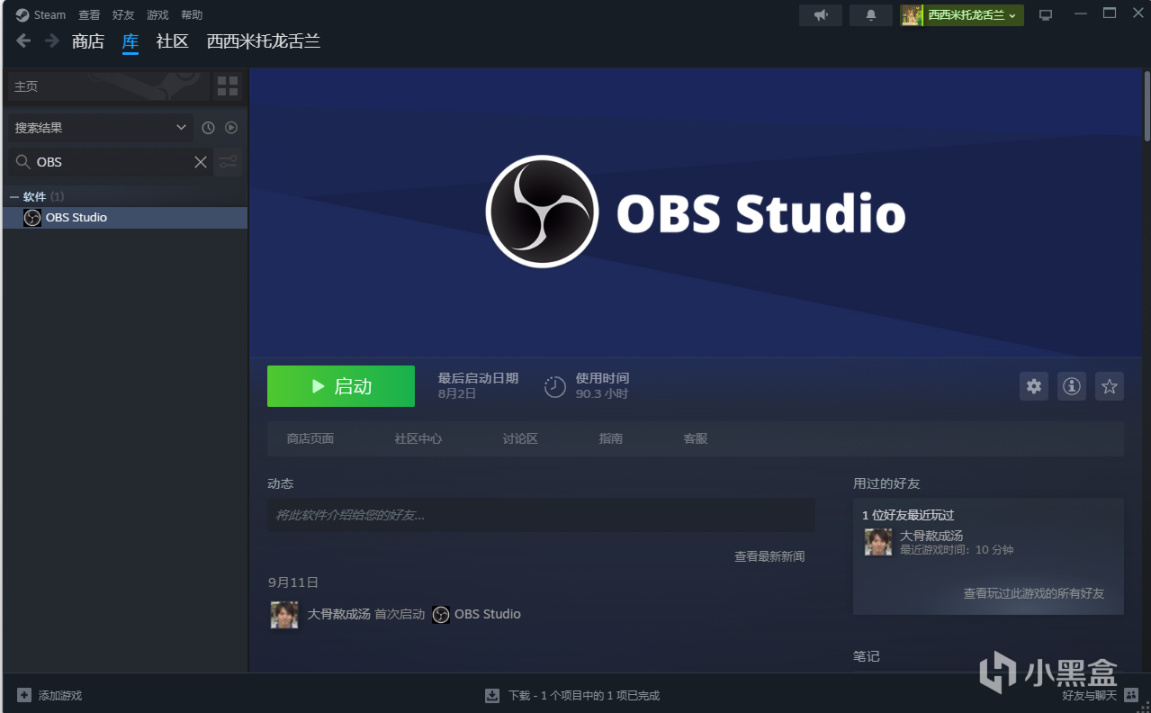Maximize the Steam window

tap(1109, 14)
